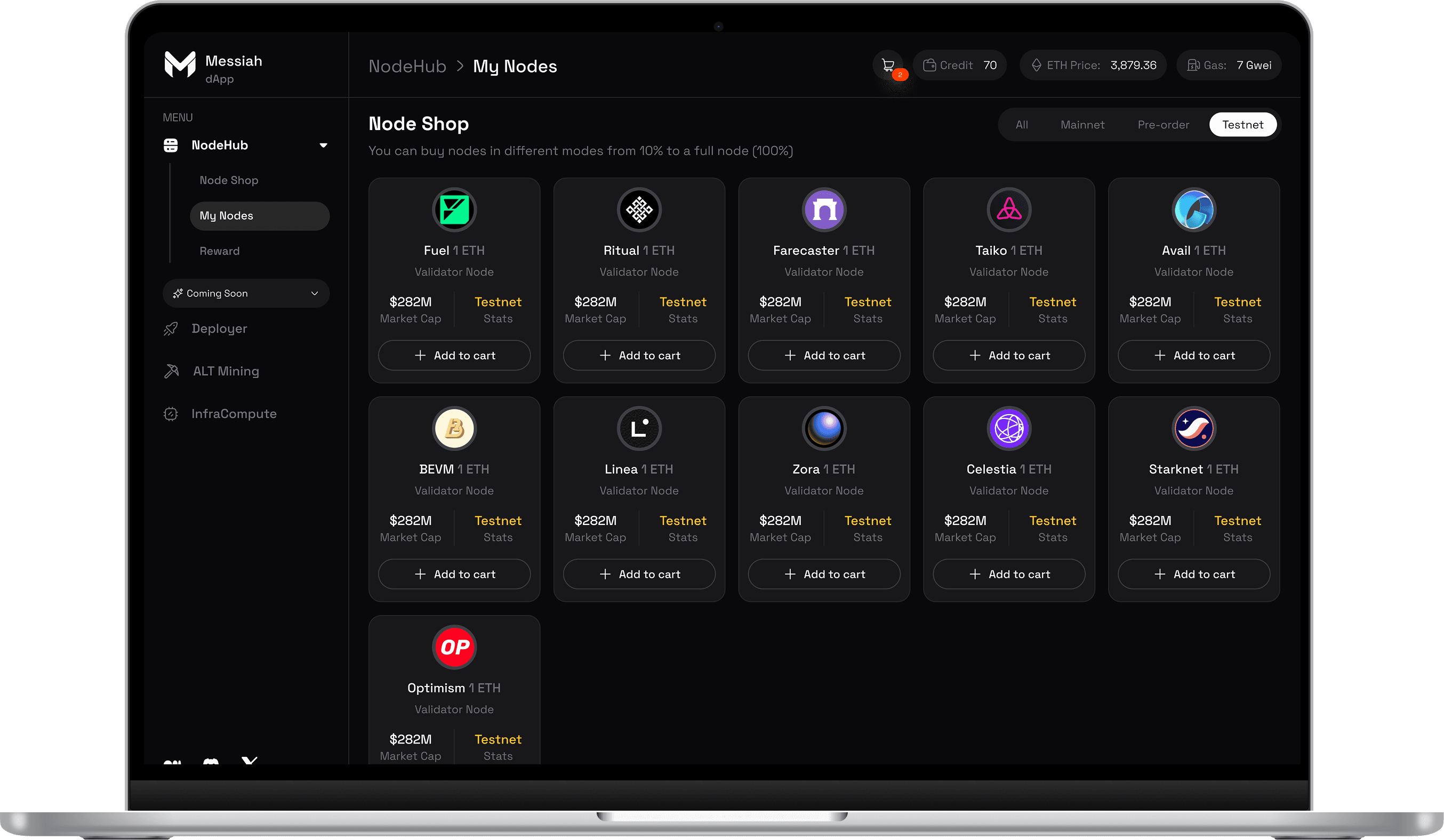Click the NodeHub server icon
Viewport: 1444px width, 840px height.
[171, 146]
